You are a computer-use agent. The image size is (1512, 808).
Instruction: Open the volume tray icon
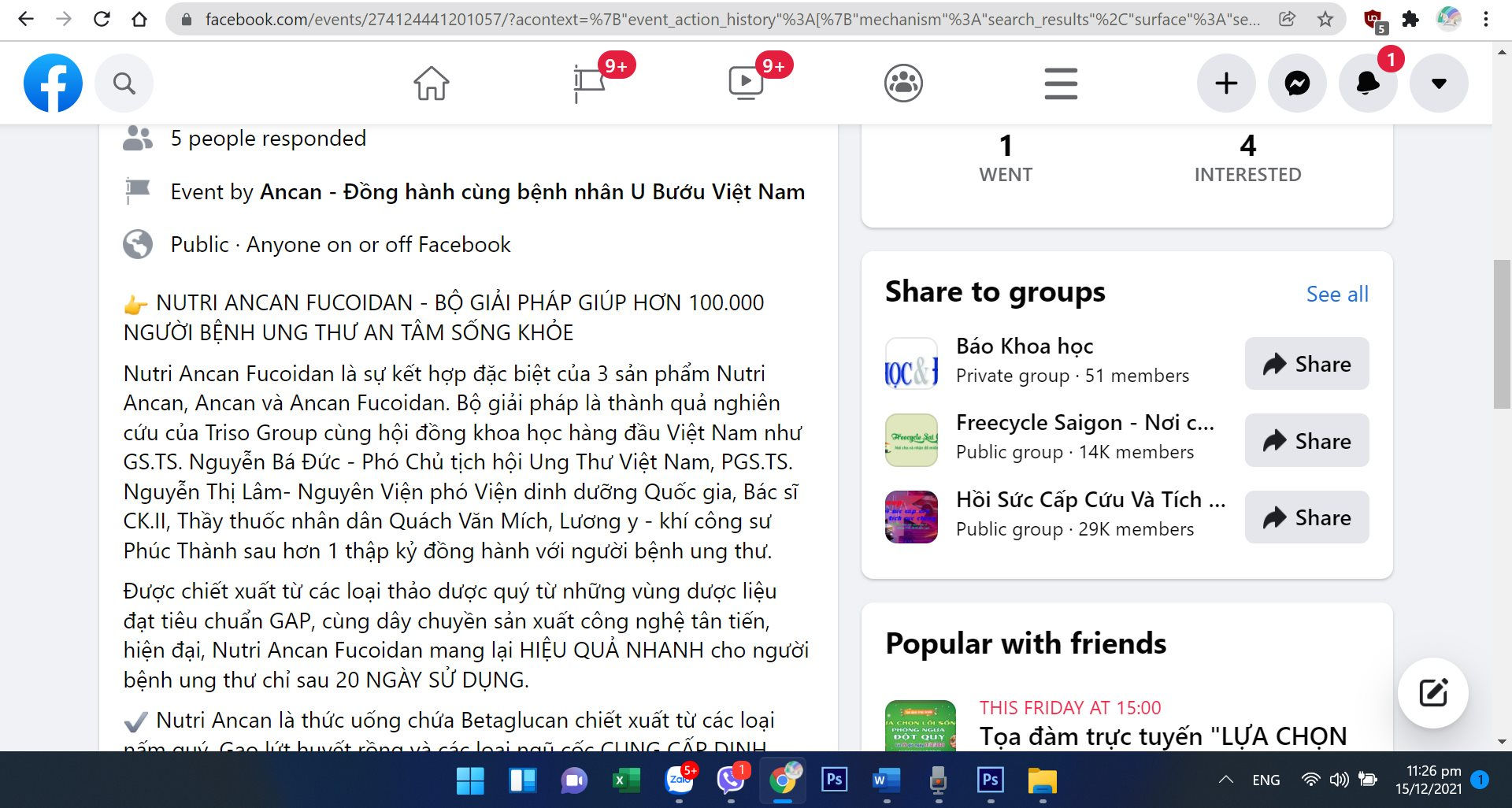(x=1339, y=780)
